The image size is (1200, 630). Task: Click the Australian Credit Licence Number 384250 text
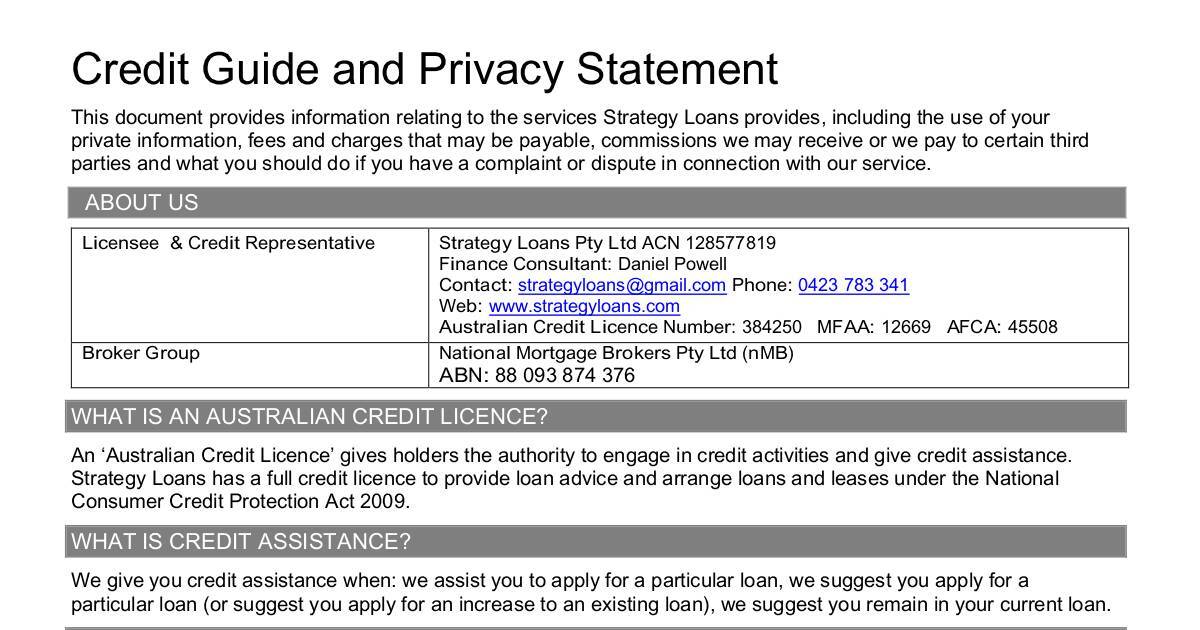620,327
